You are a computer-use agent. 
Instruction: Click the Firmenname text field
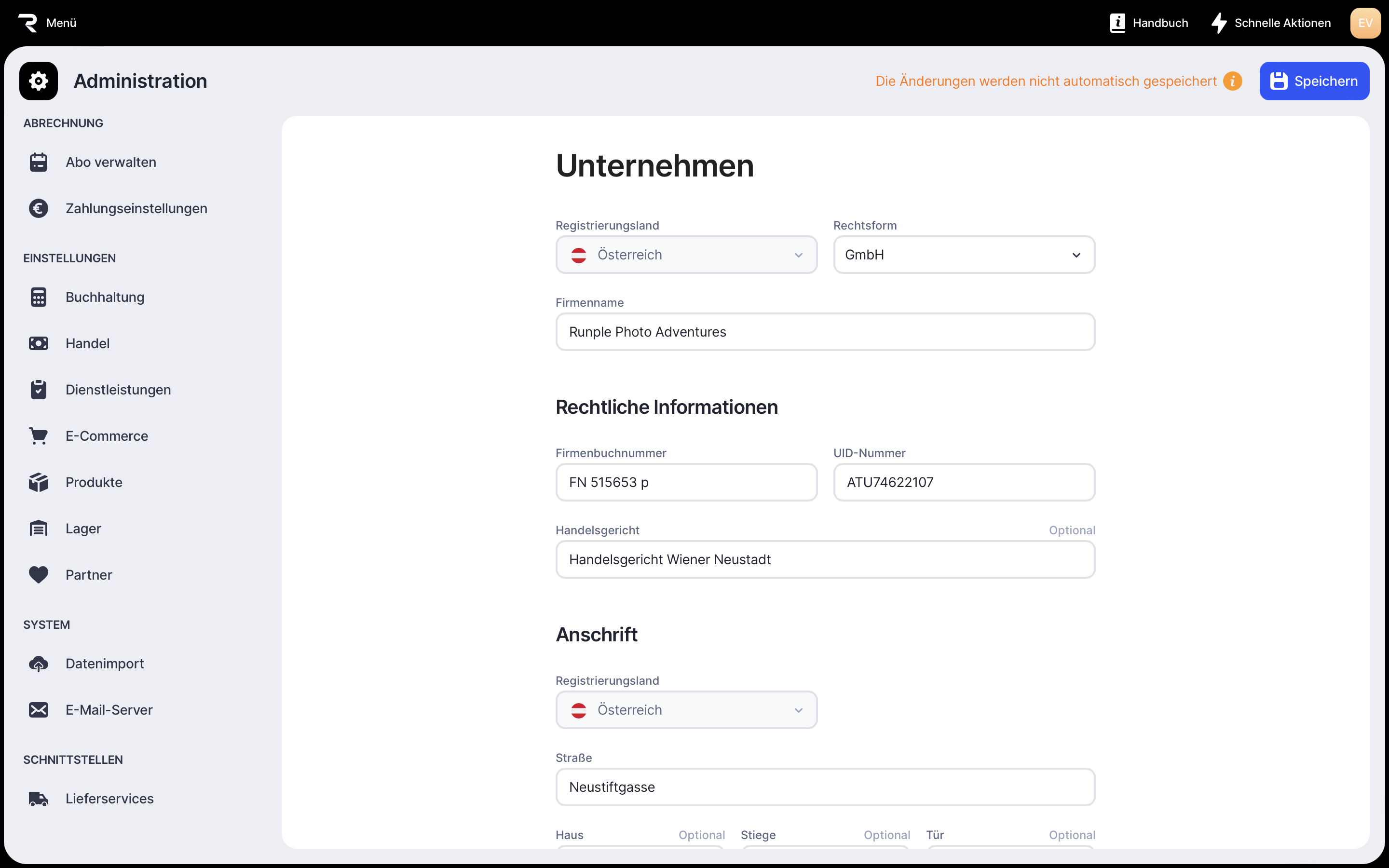coord(825,332)
